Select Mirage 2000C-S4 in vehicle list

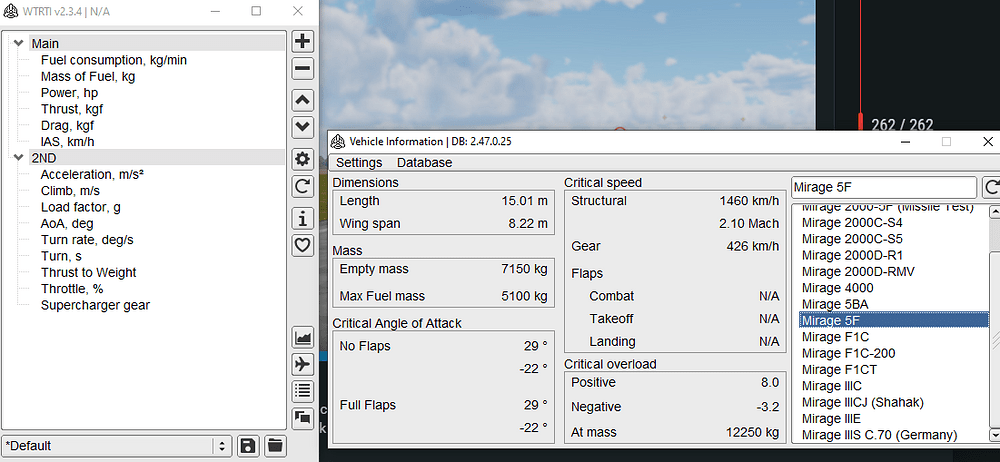point(851,223)
